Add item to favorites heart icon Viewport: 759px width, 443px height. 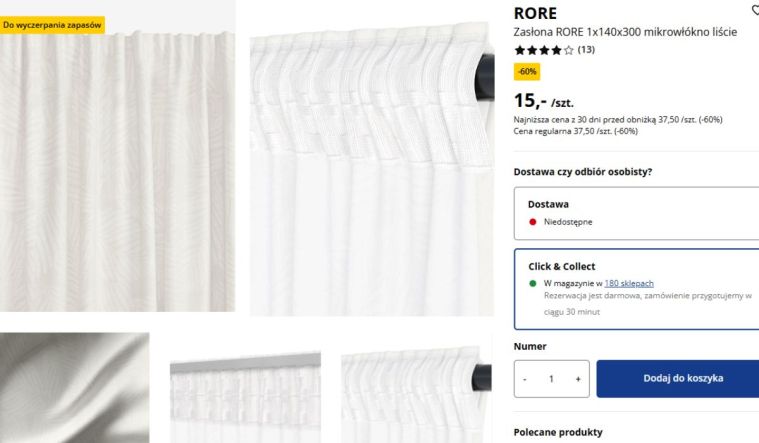click(x=755, y=10)
